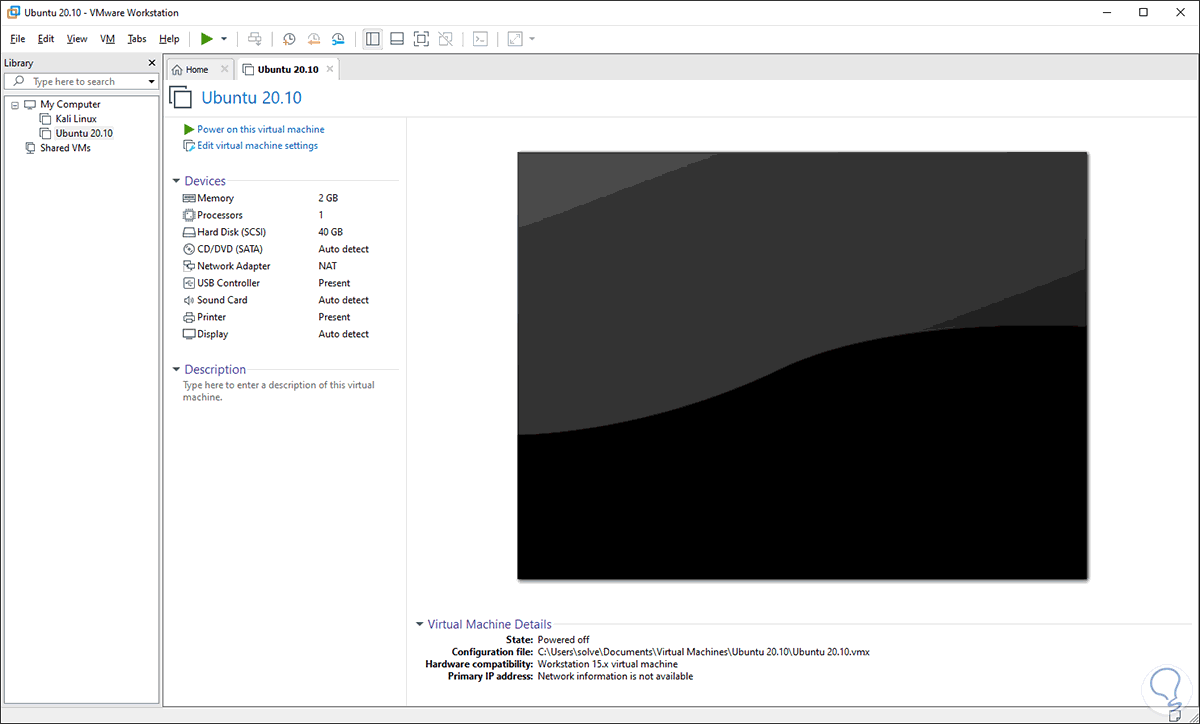Click the virtual machine preview screen
This screenshot has height=724, width=1200.
802,365
